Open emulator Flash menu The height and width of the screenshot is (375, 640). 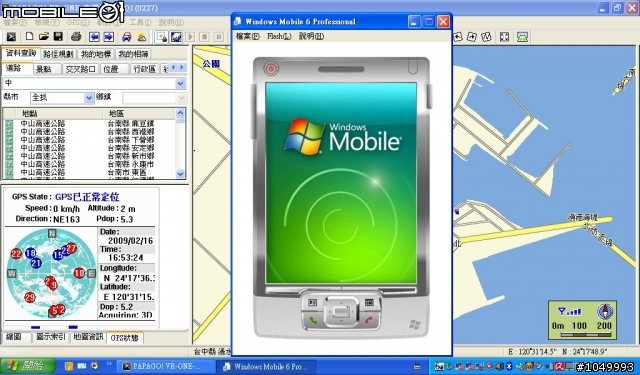279,36
